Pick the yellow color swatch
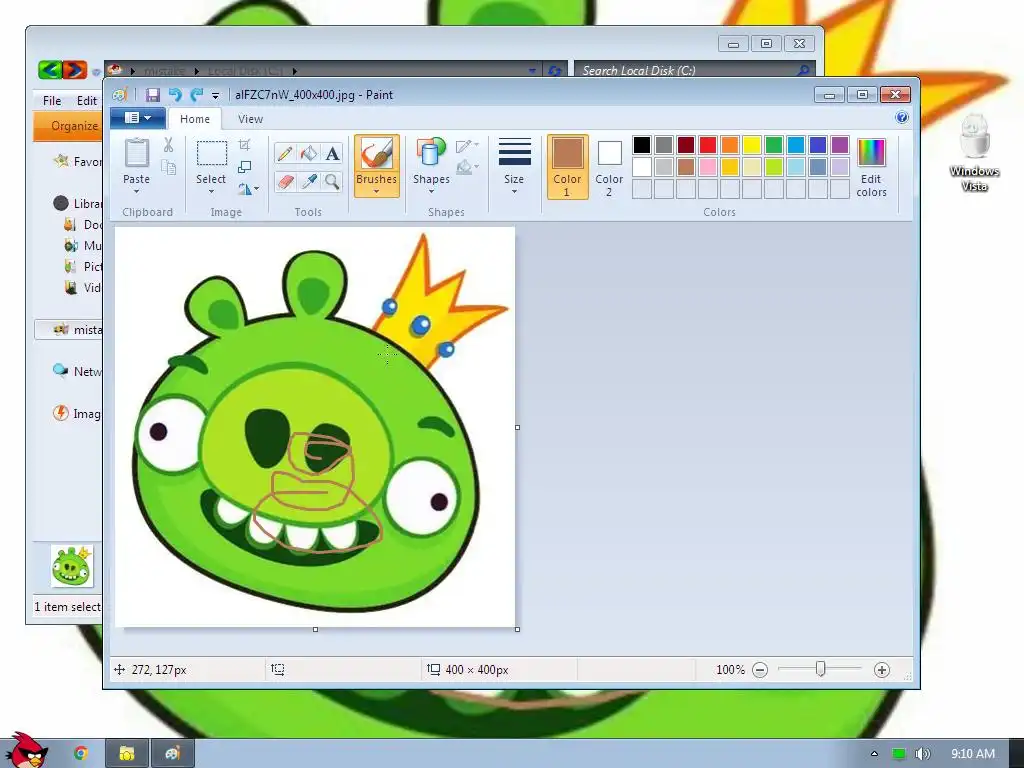This screenshot has height=768, width=1024. [752, 144]
